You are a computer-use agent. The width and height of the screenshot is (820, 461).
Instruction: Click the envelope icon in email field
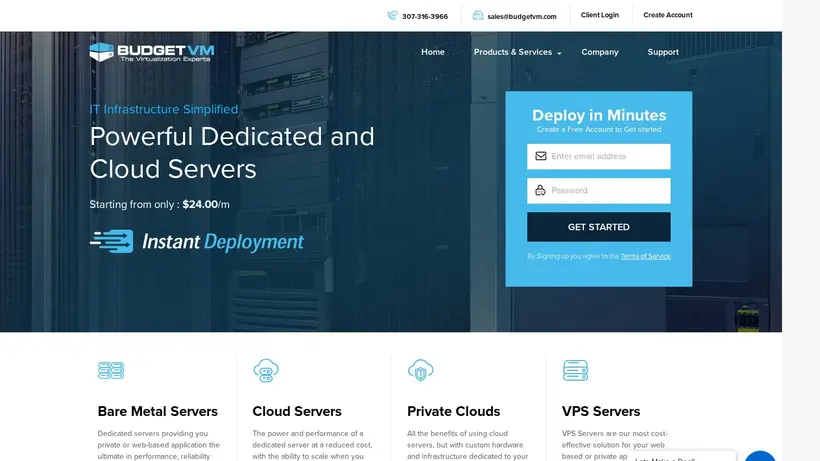pyautogui.click(x=541, y=156)
